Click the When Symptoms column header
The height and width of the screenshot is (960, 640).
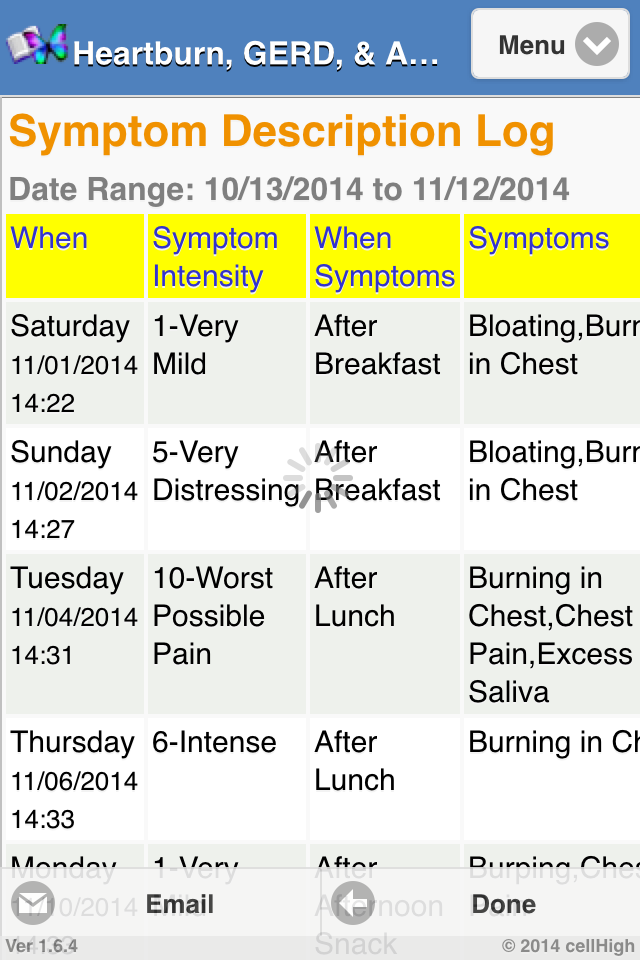(x=384, y=256)
